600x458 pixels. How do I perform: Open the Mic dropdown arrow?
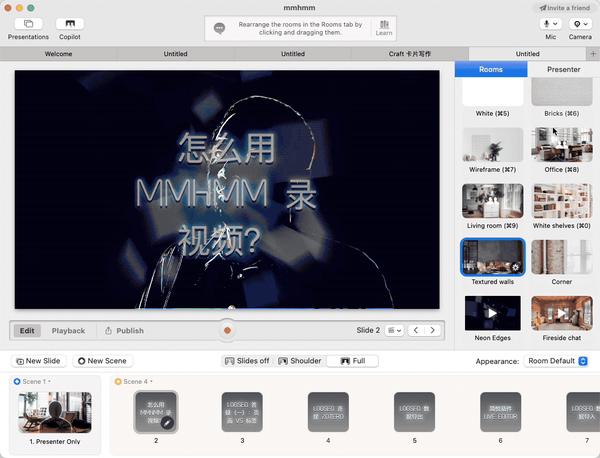(x=555, y=24)
